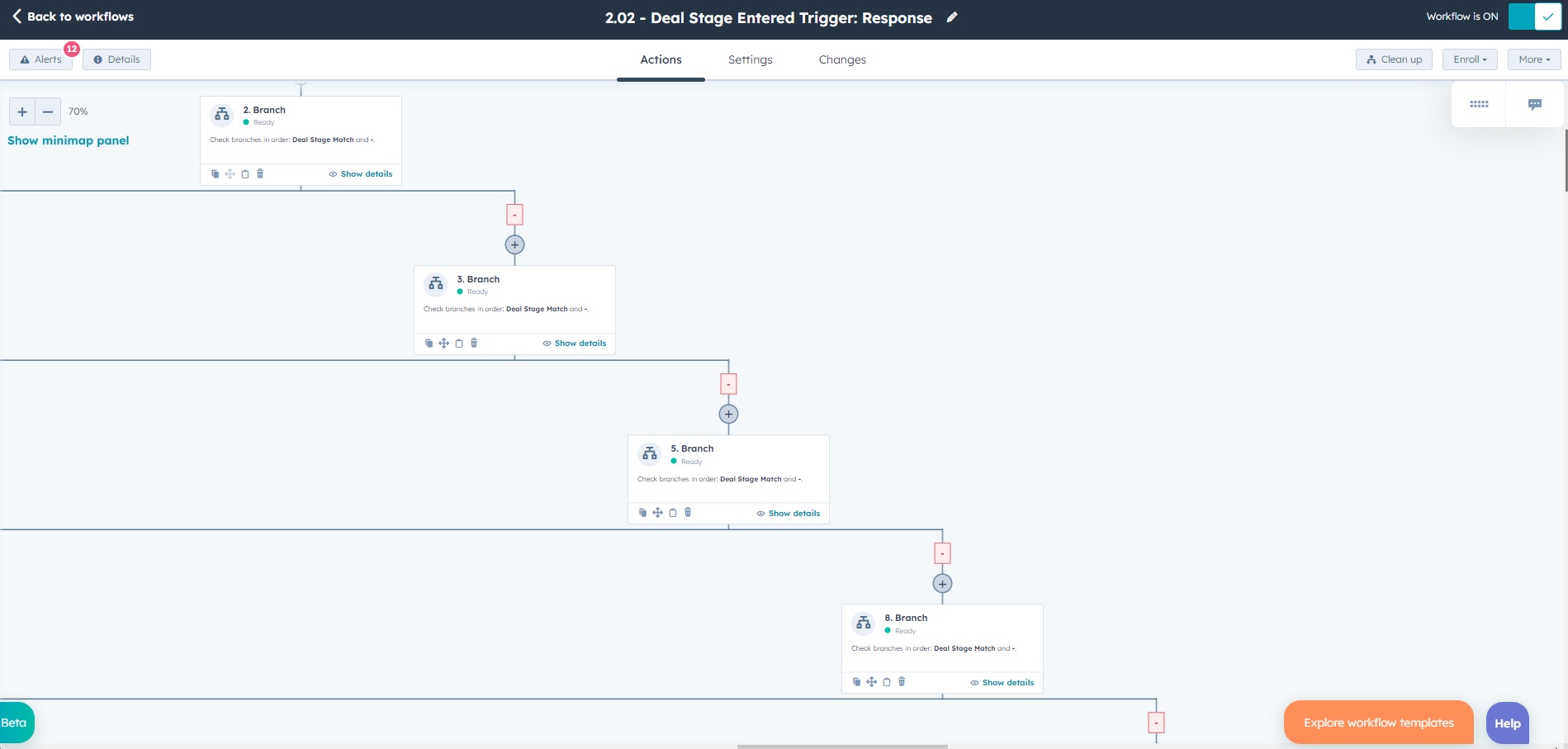
Task: Open Alerts showing 12 warnings
Action: click(x=40, y=59)
